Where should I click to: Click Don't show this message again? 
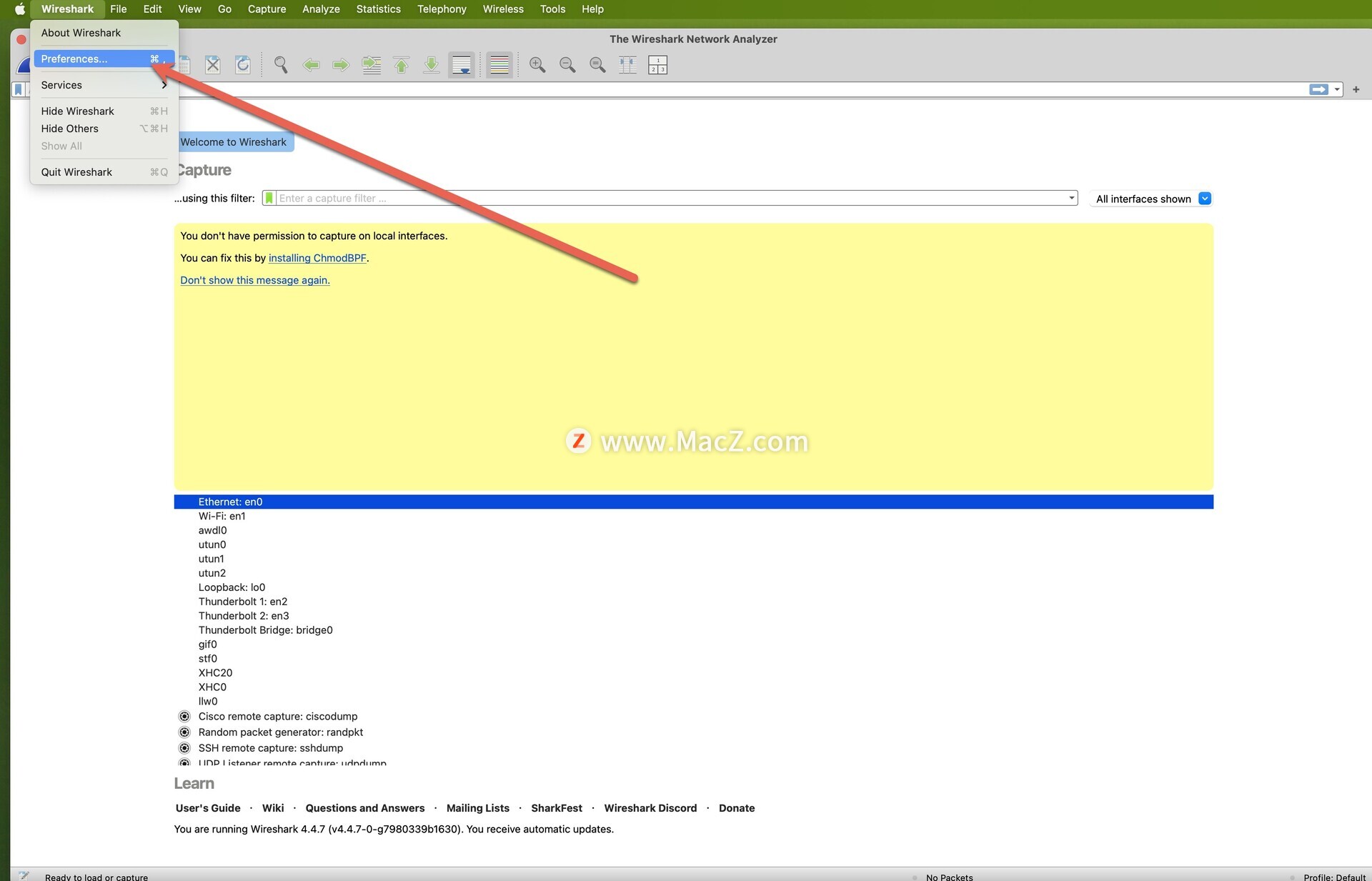pos(255,280)
